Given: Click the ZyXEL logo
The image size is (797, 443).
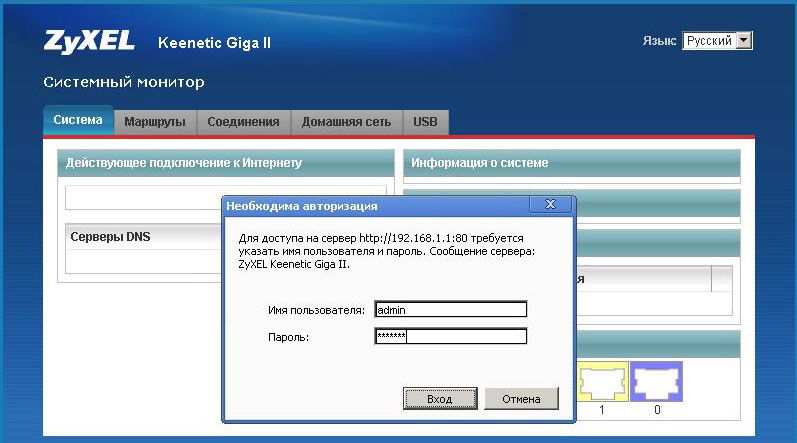Looking at the screenshot, I should [89, 42].
